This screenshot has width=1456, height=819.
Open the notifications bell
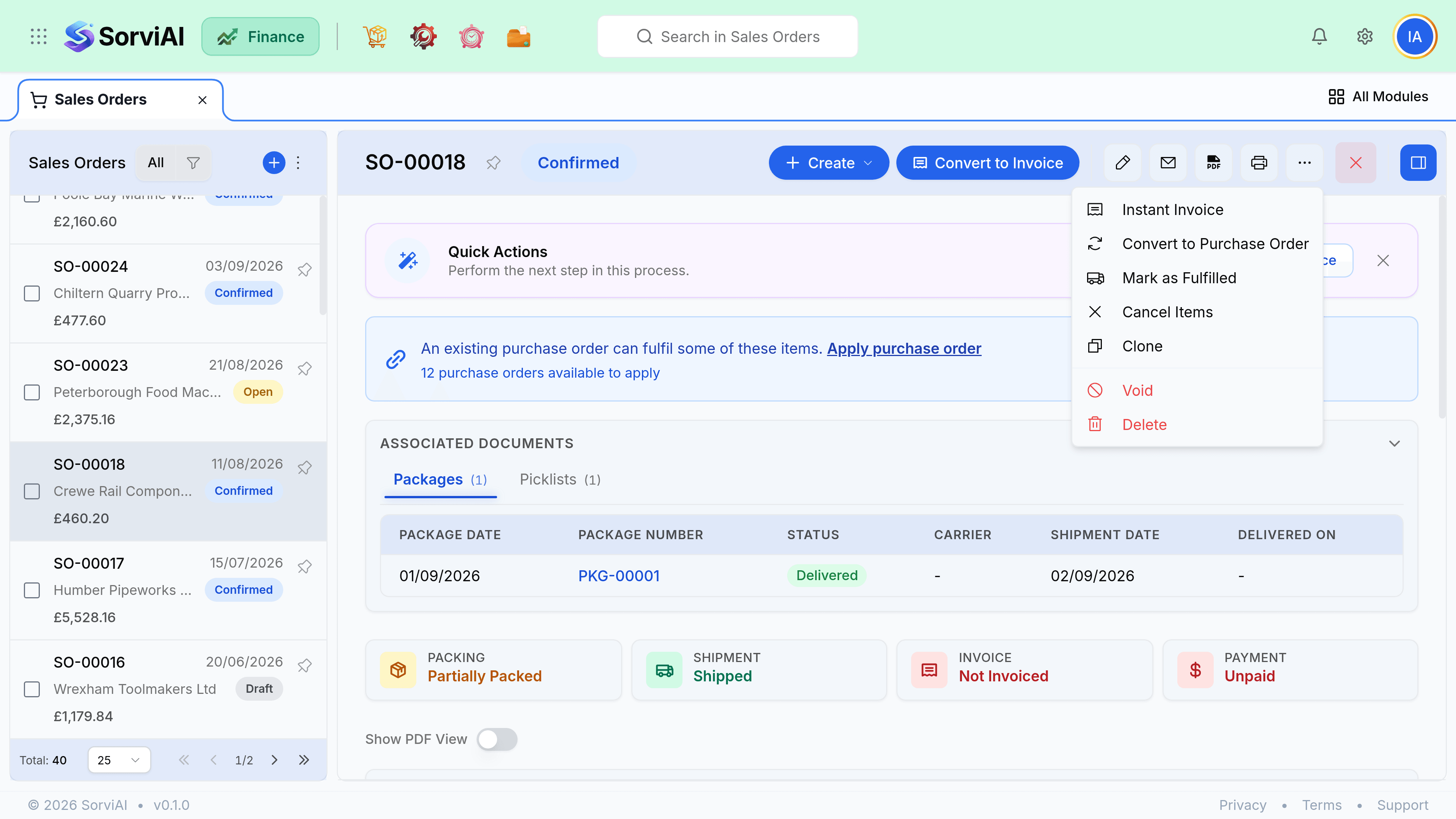click(1319, 37)
